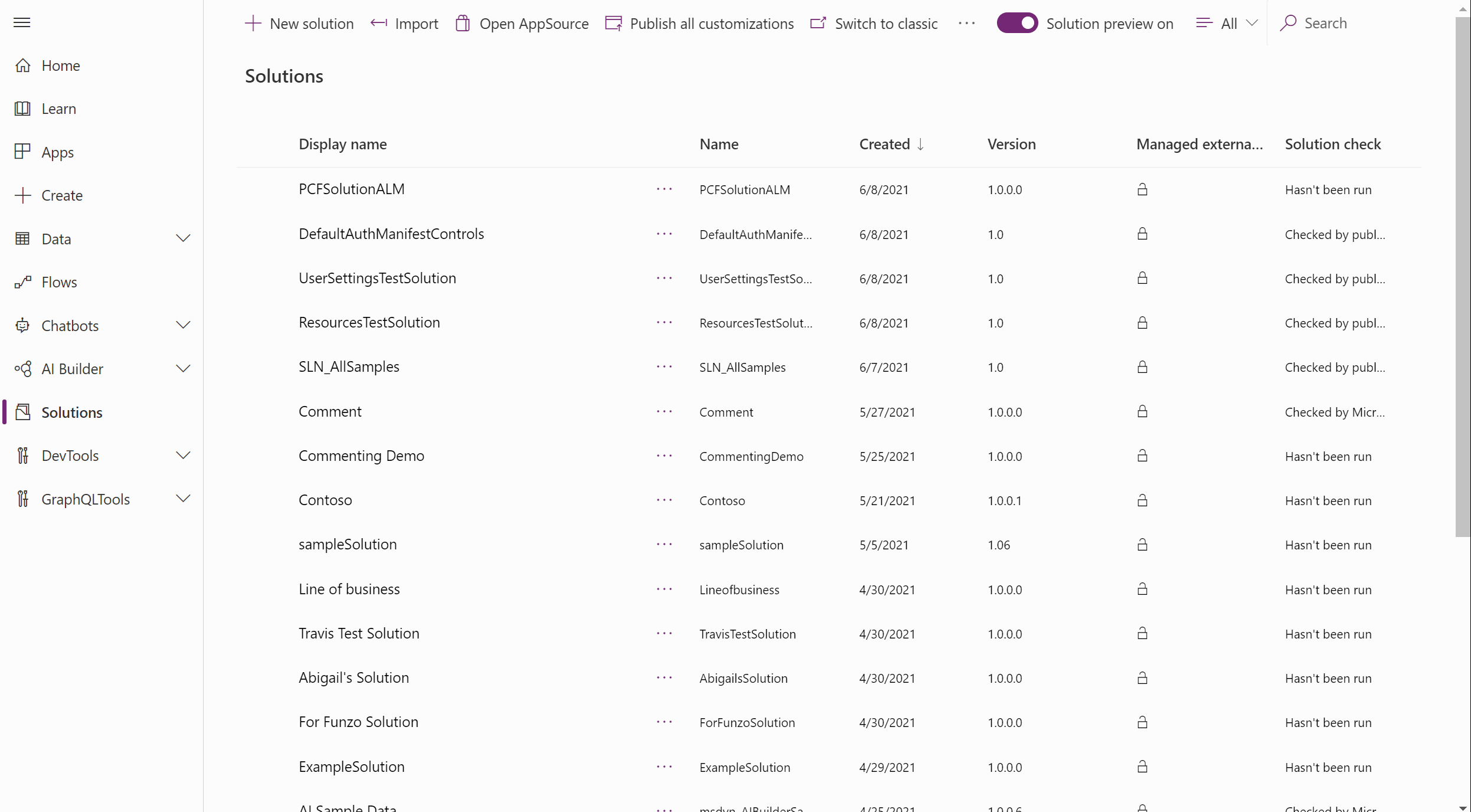Click the New solution button

pyautogui.click(x=299, y=23)
